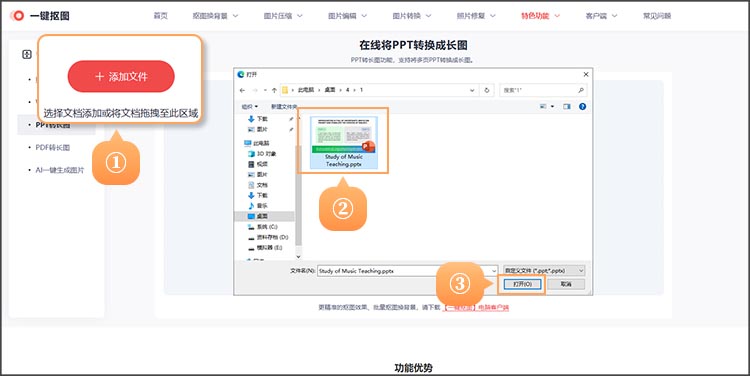Go back with the dialog's back arrow
The image size is (750, 376).
click(x=243, y=90)
